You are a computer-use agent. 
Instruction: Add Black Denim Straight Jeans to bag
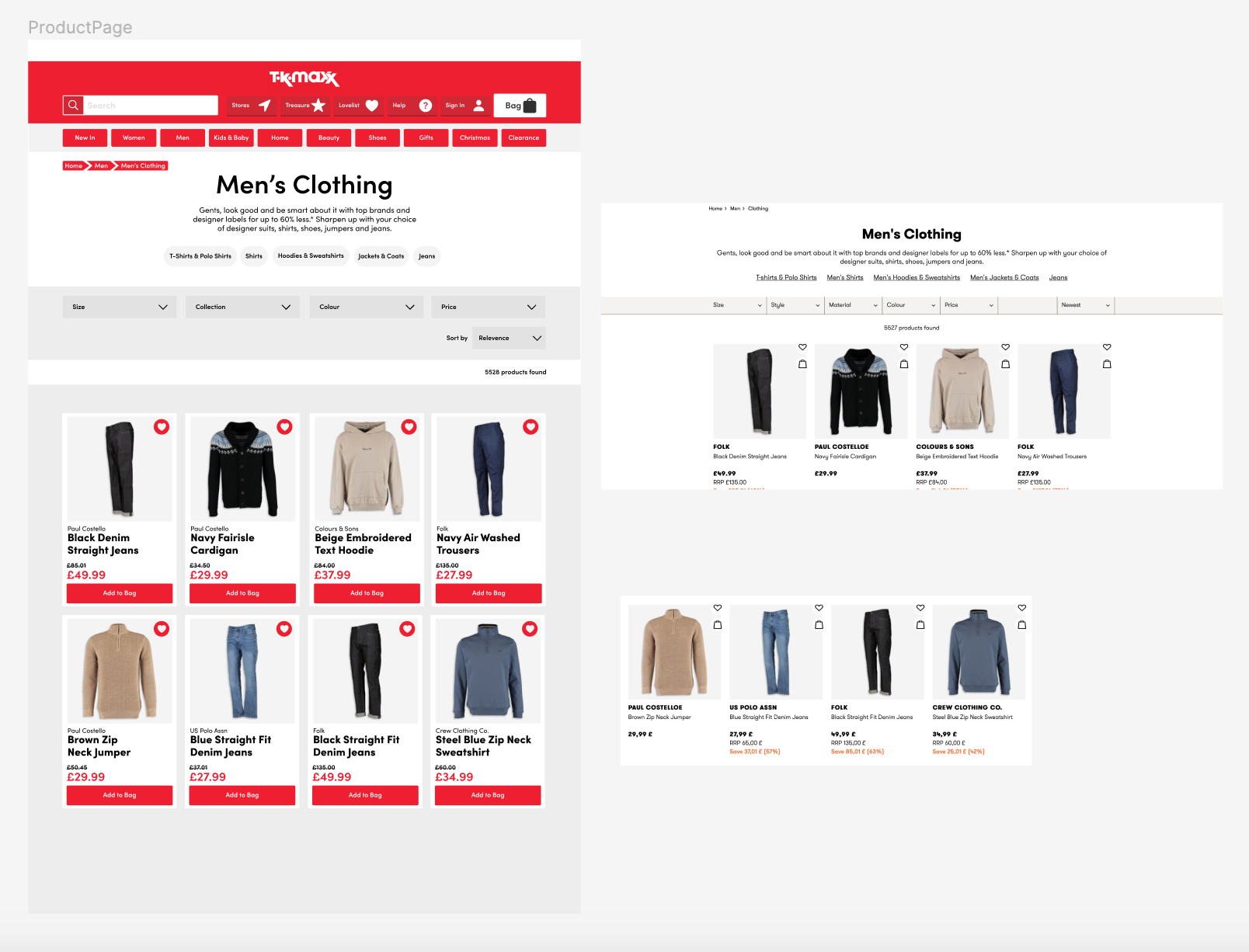pyautogui.click(x=120, y=593)
